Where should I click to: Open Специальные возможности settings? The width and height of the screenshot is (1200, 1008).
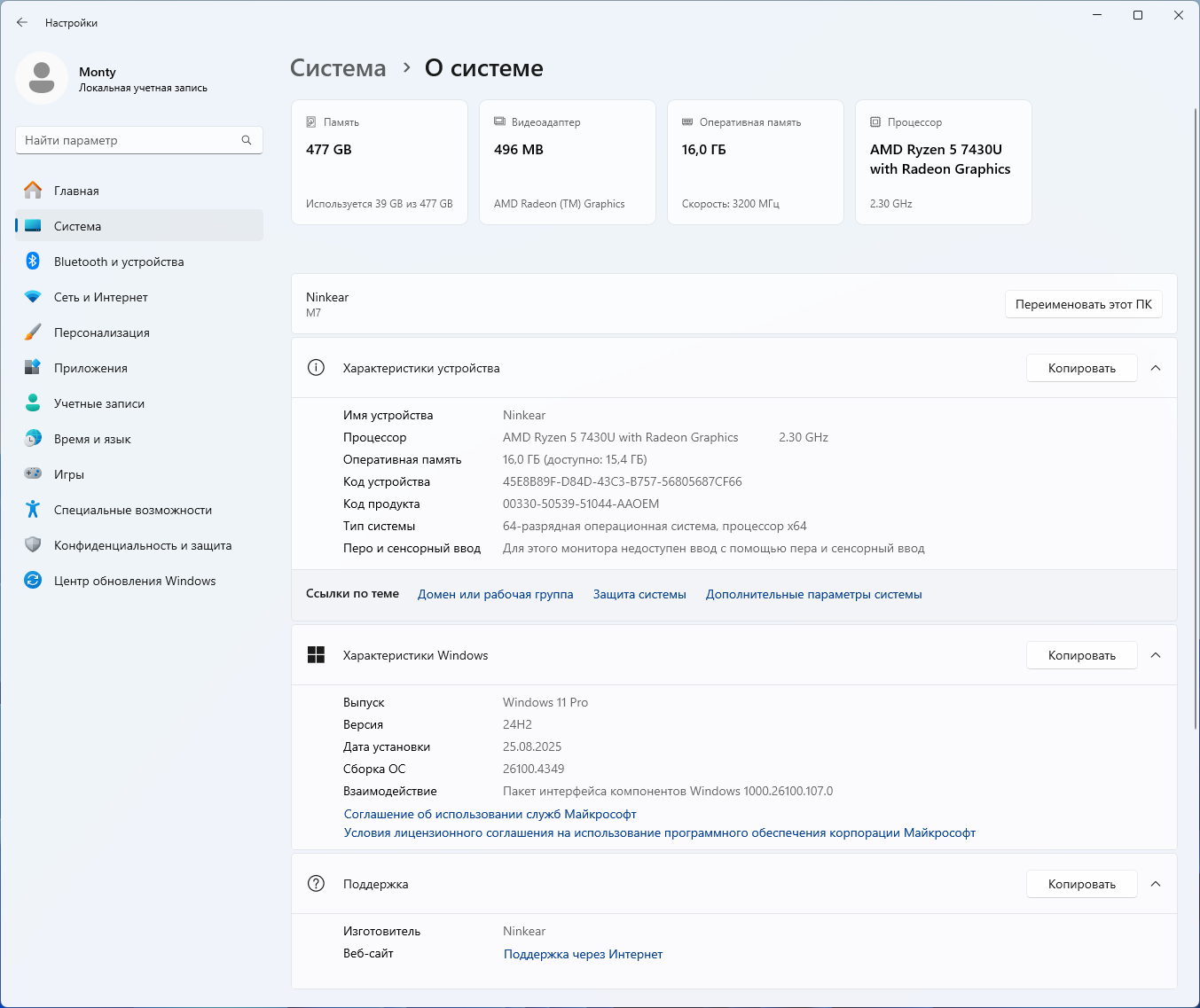point(139,510)
